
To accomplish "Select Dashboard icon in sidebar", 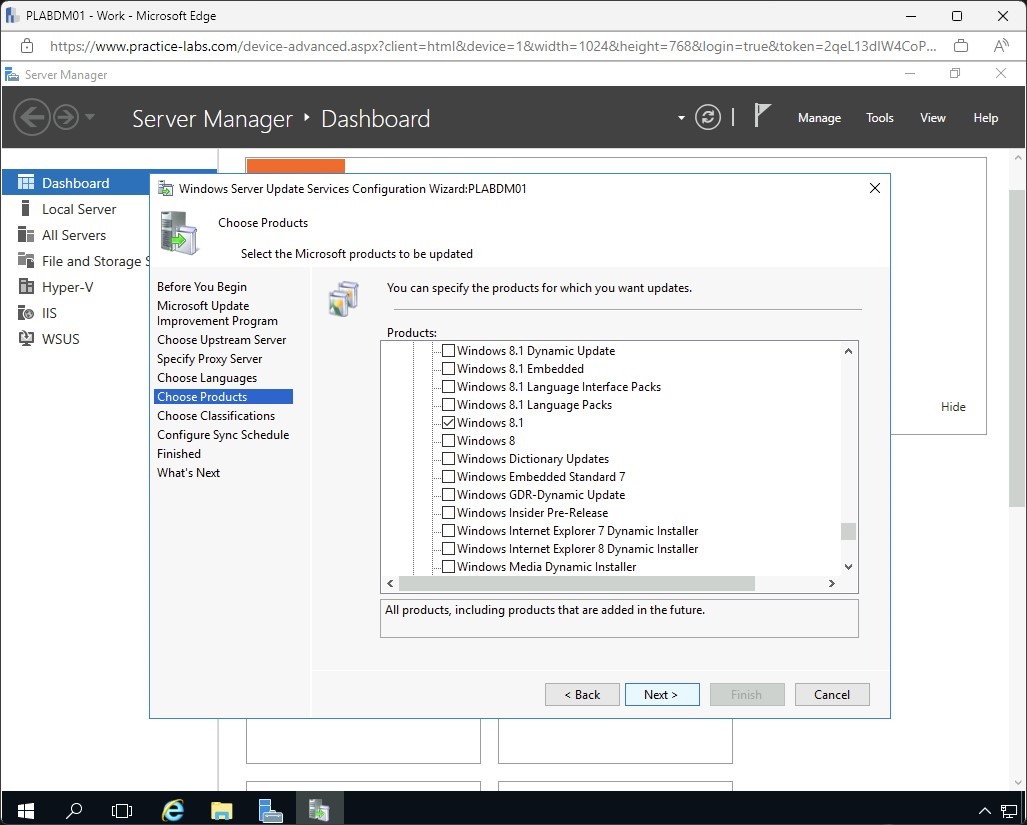I will [26, 183].
